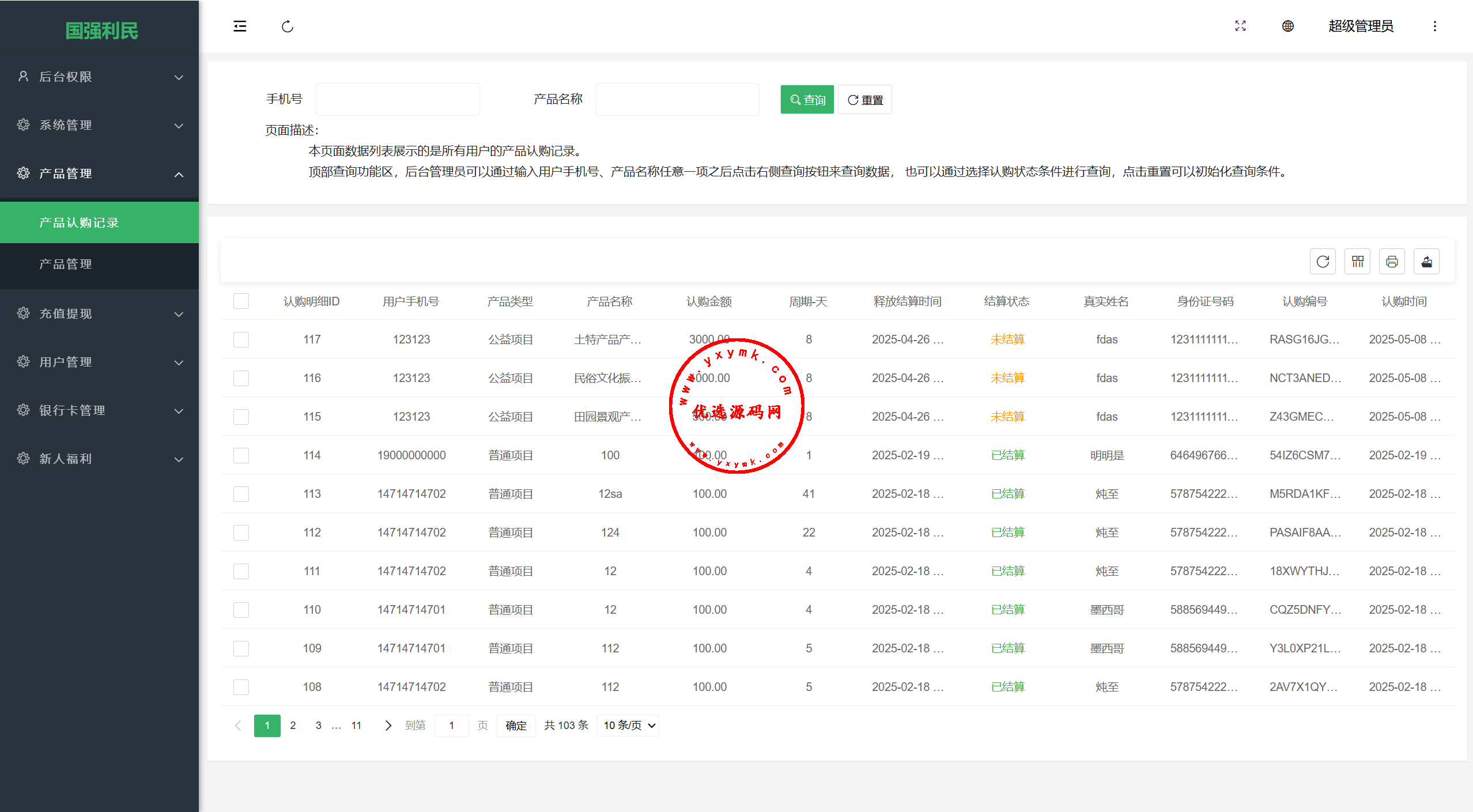This screenshot has width=1473, height=812.
Task: Open the vertical dots more menu
Action: point(1435,26)
